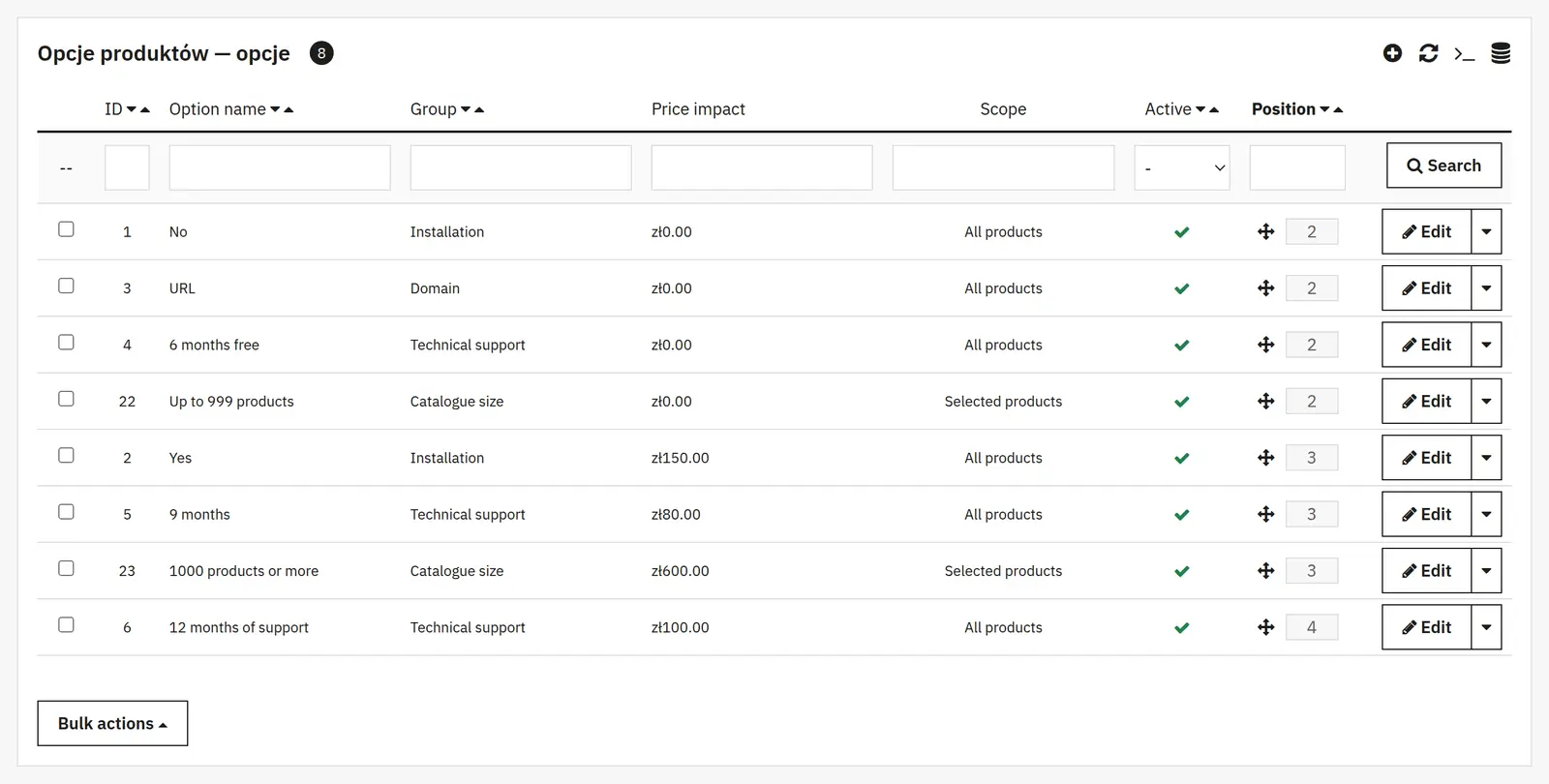This screenshot has width=1549, height=784.
Task: Tick checkbox for the 9 months option
Action: tap(66, 512)
